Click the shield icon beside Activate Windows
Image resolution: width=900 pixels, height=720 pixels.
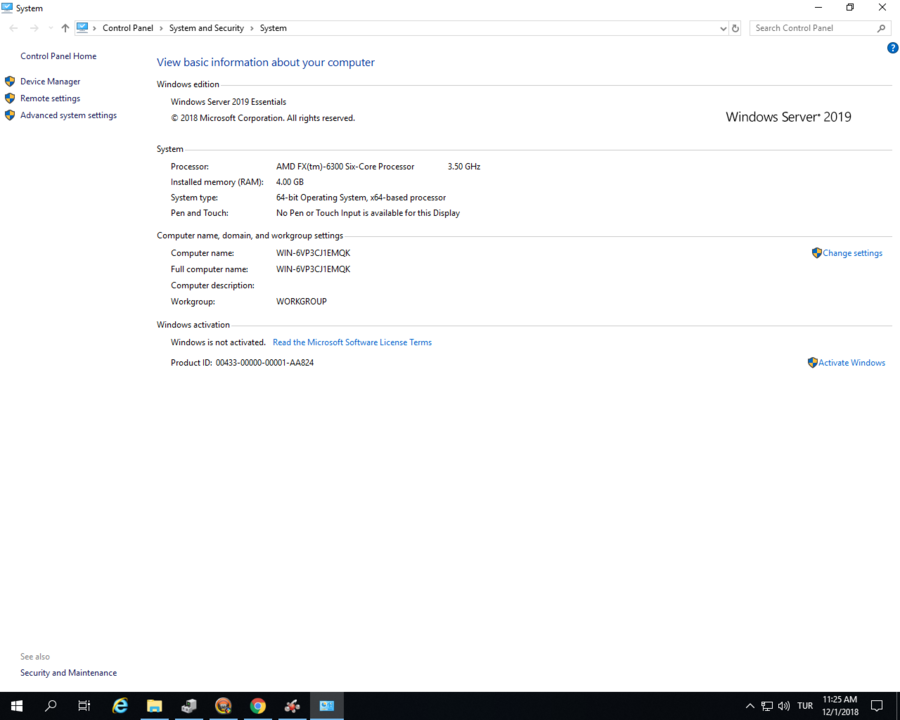813,363
